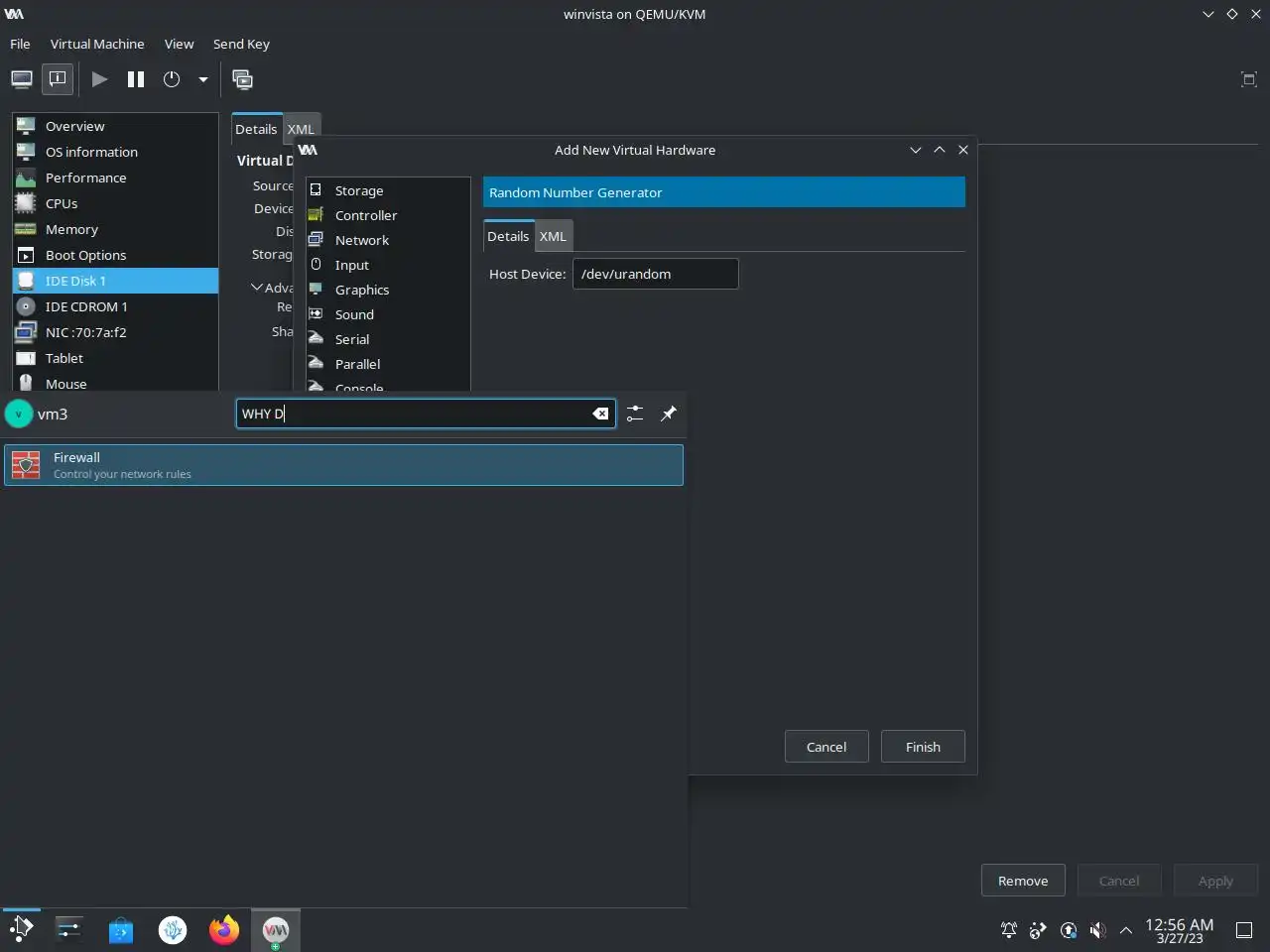Screen dimensions: 1270x952
Task: Open Details tab of main window
Action: pos(256,129)
